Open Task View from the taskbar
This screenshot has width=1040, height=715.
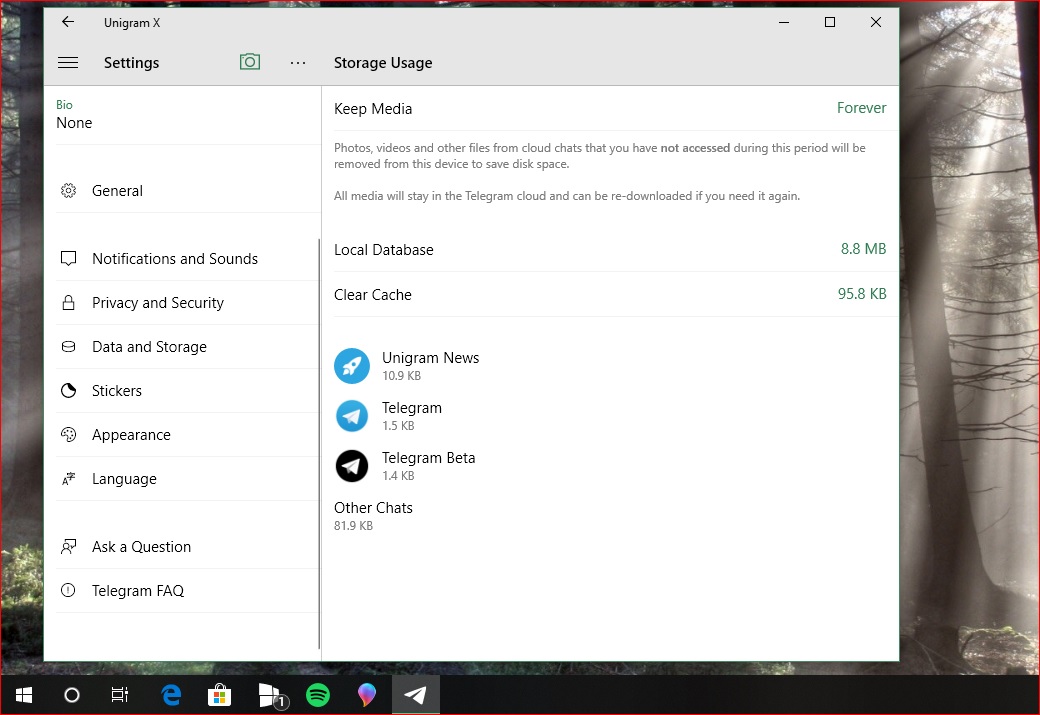pyautogui.click(x=119, y=695)
